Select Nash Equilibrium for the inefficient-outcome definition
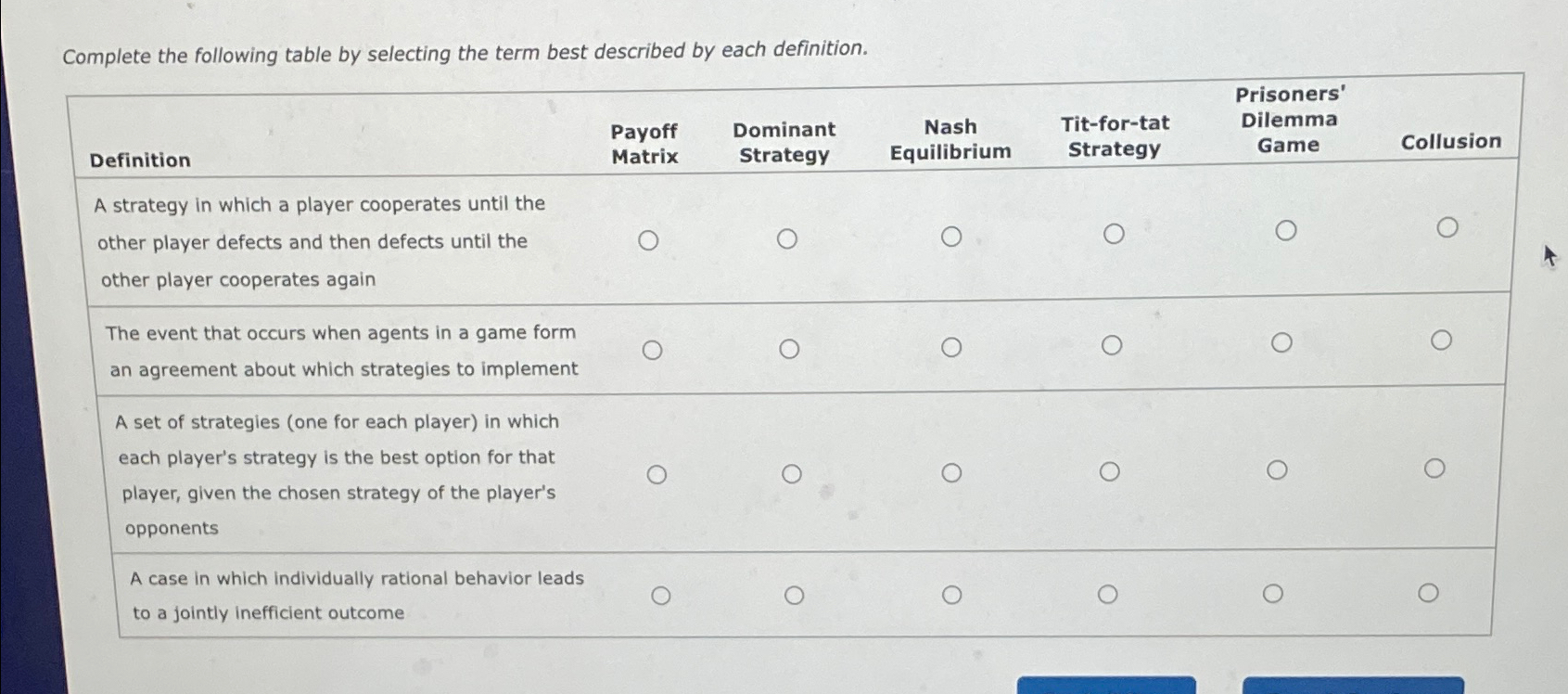 click(x=951, y=593)
